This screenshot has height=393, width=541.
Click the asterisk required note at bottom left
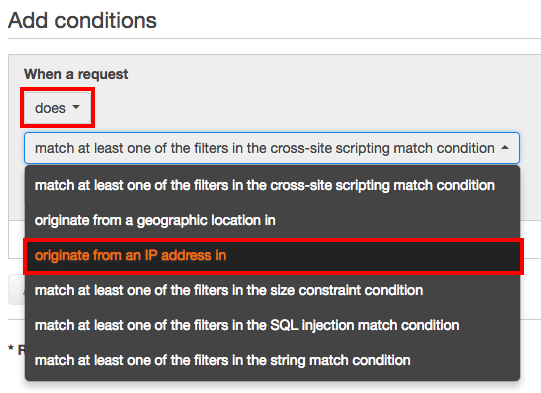click(x=16, y=350)
